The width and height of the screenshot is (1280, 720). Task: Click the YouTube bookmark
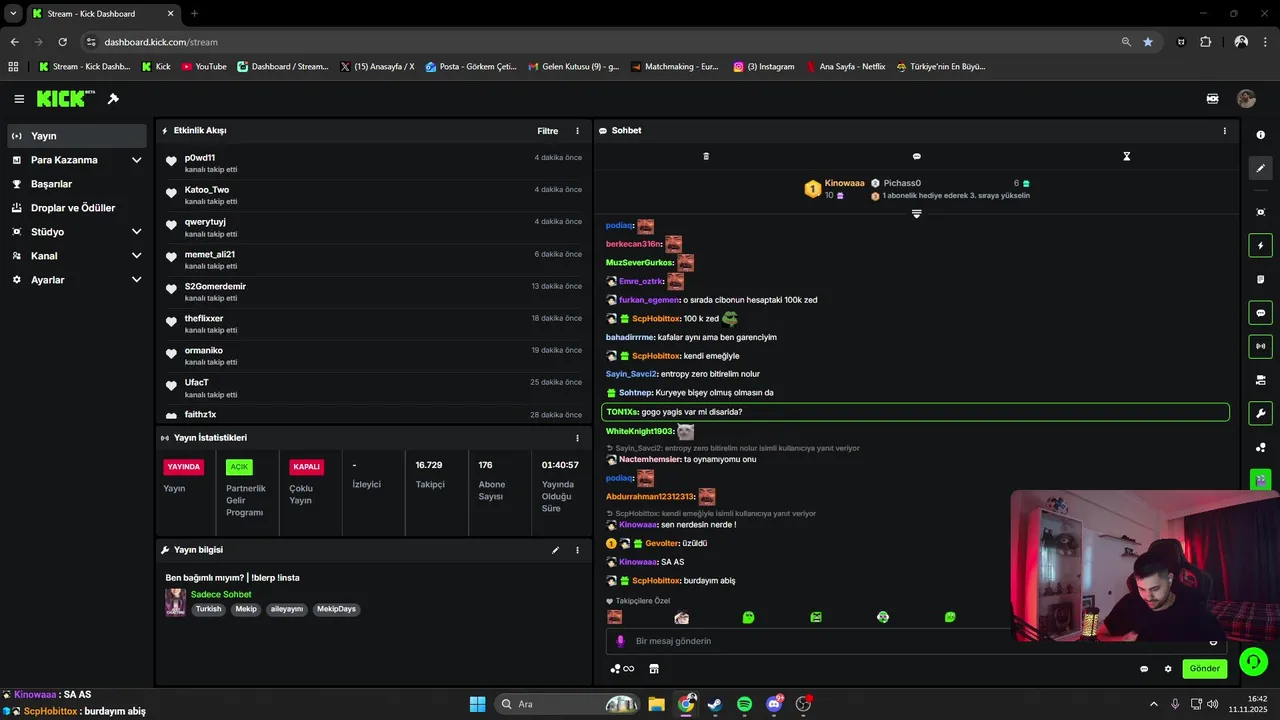204,67
